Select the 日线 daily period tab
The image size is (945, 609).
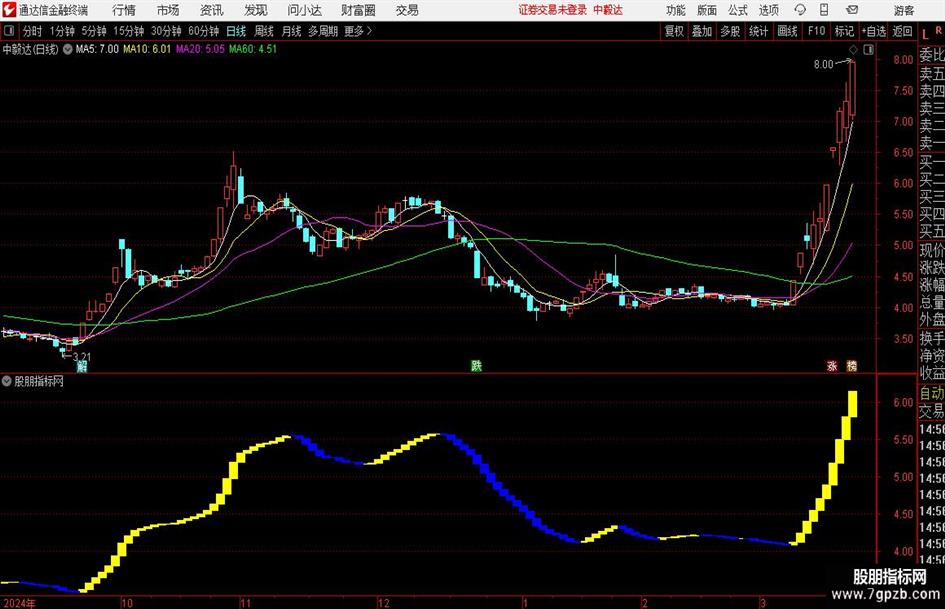tap(236, 31)
